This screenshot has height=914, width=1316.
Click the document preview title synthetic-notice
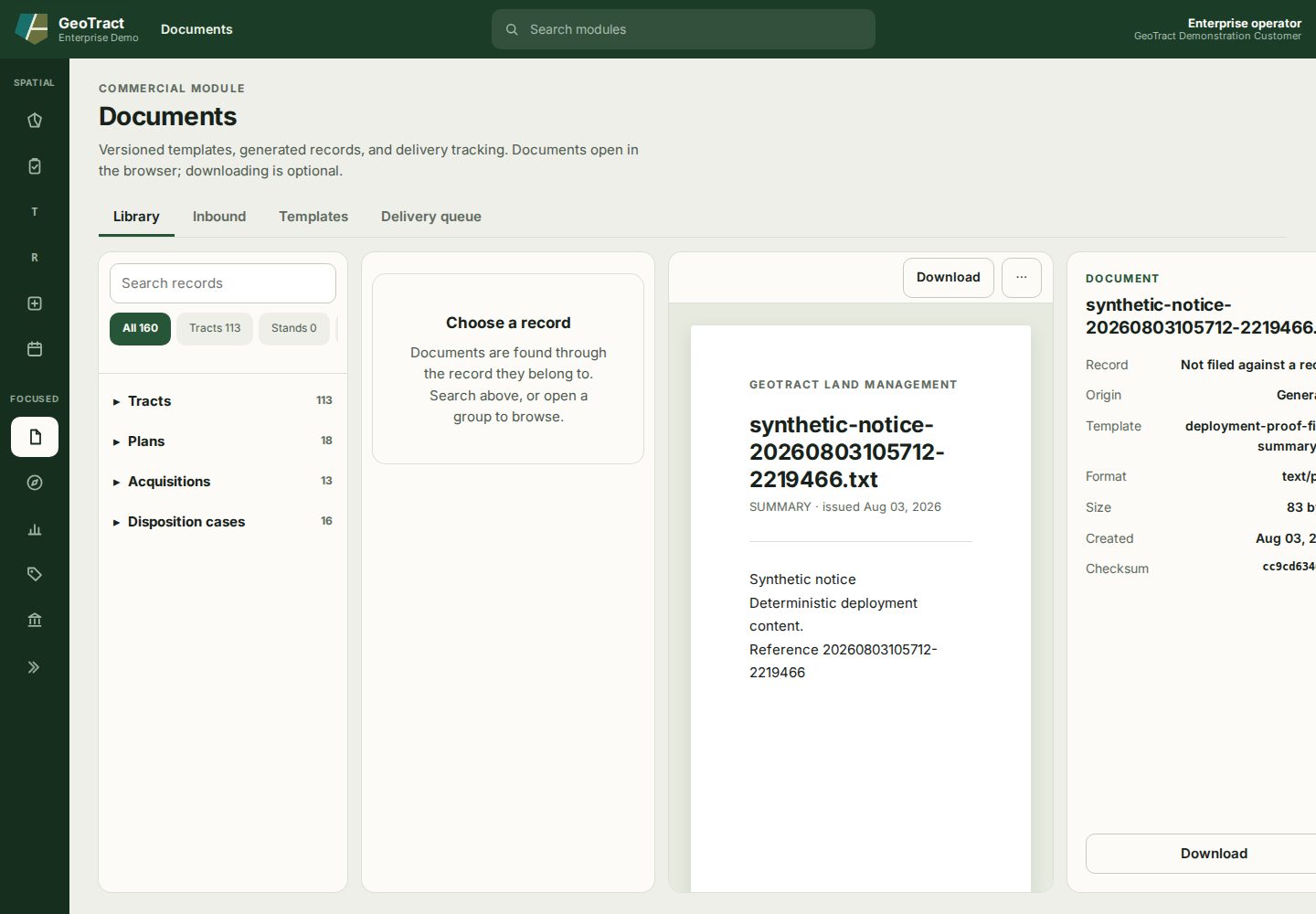[846, 452]
